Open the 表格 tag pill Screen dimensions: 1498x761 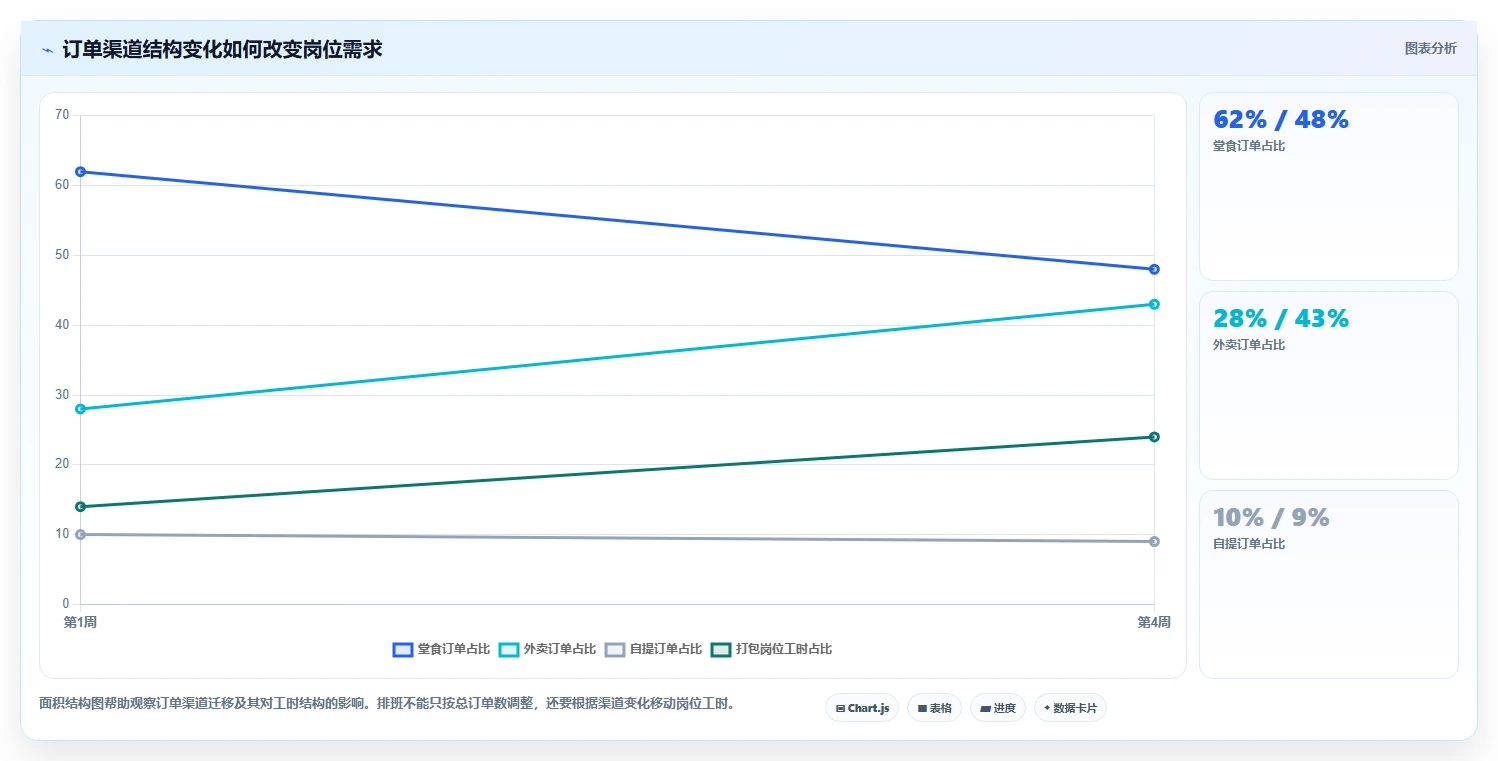coord(934,708)
